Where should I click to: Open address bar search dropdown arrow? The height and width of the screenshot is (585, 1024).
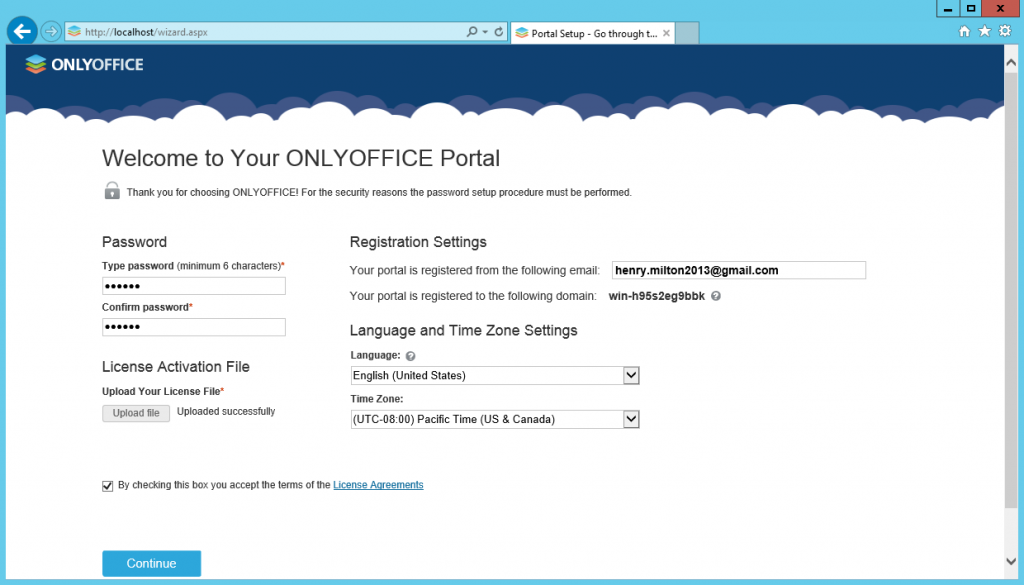click(485, 31)
